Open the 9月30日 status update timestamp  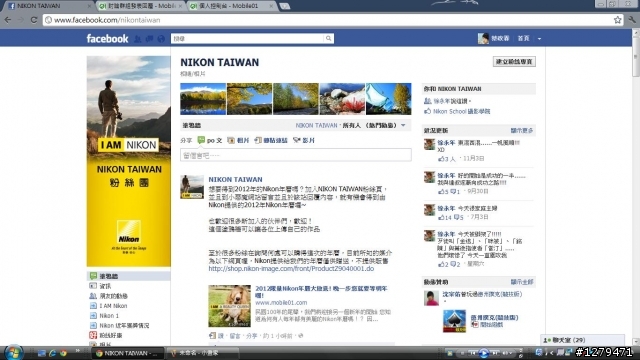click(477, 191)
